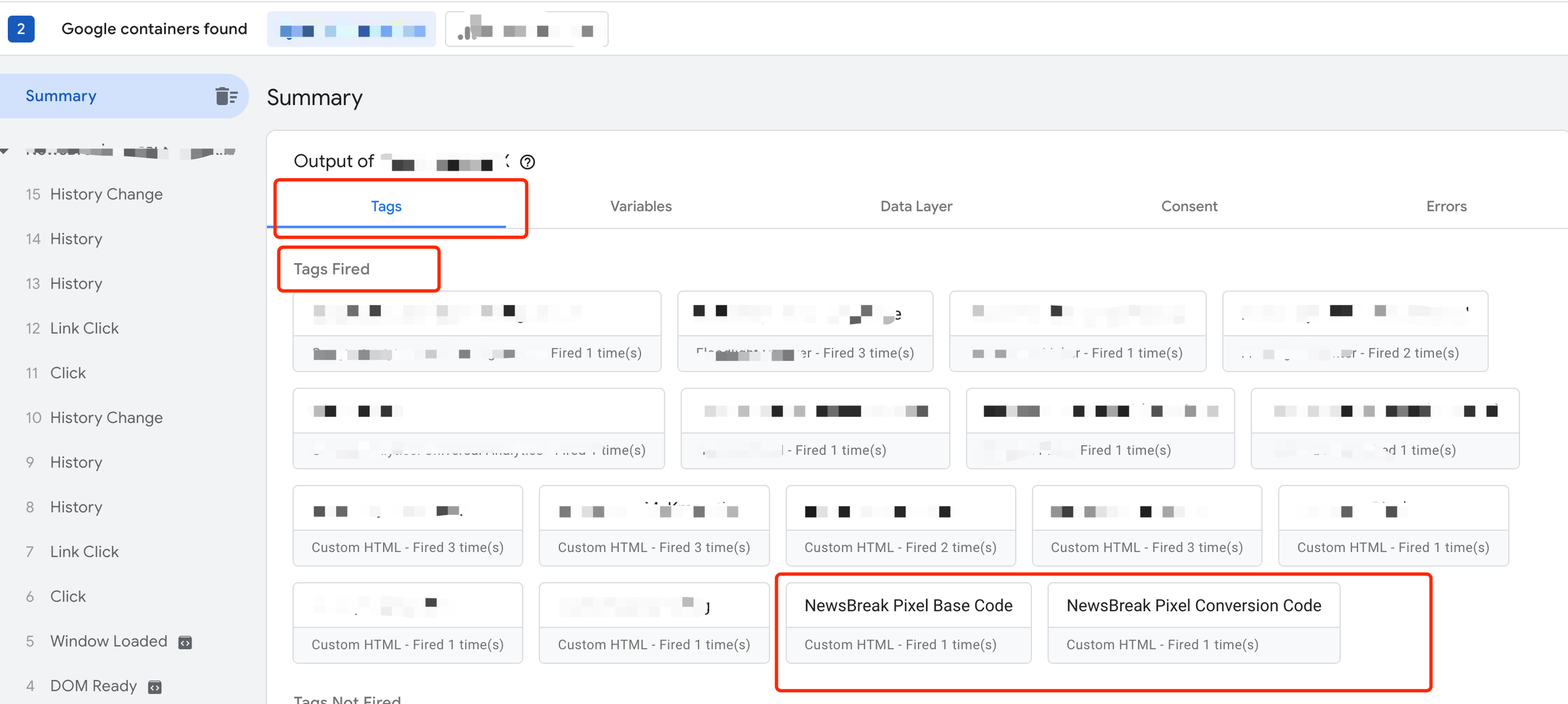Select event 15 History Change
Viewport: 1568px width, 704px height.
(106, 194)
